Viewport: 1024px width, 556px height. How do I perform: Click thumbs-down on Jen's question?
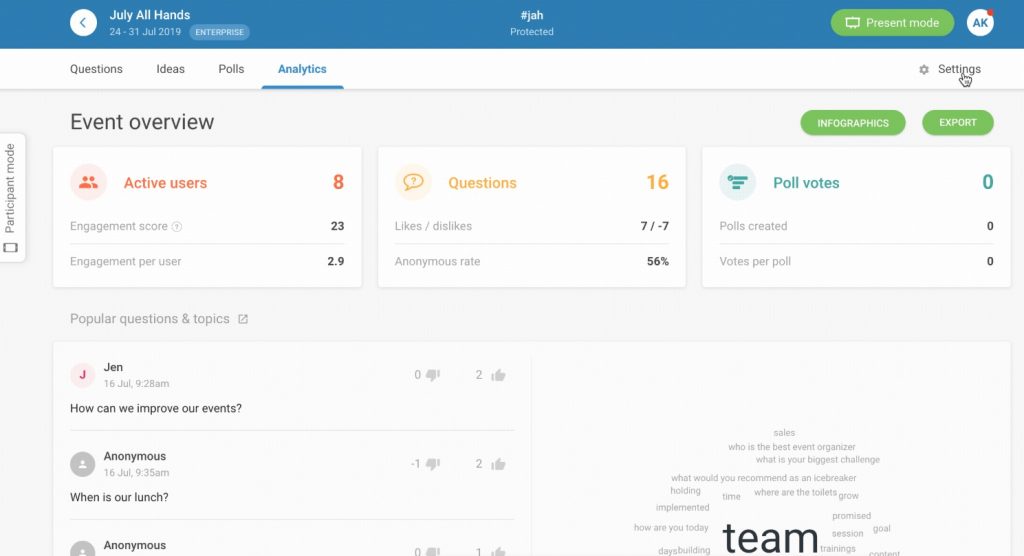tap(433, 375)
